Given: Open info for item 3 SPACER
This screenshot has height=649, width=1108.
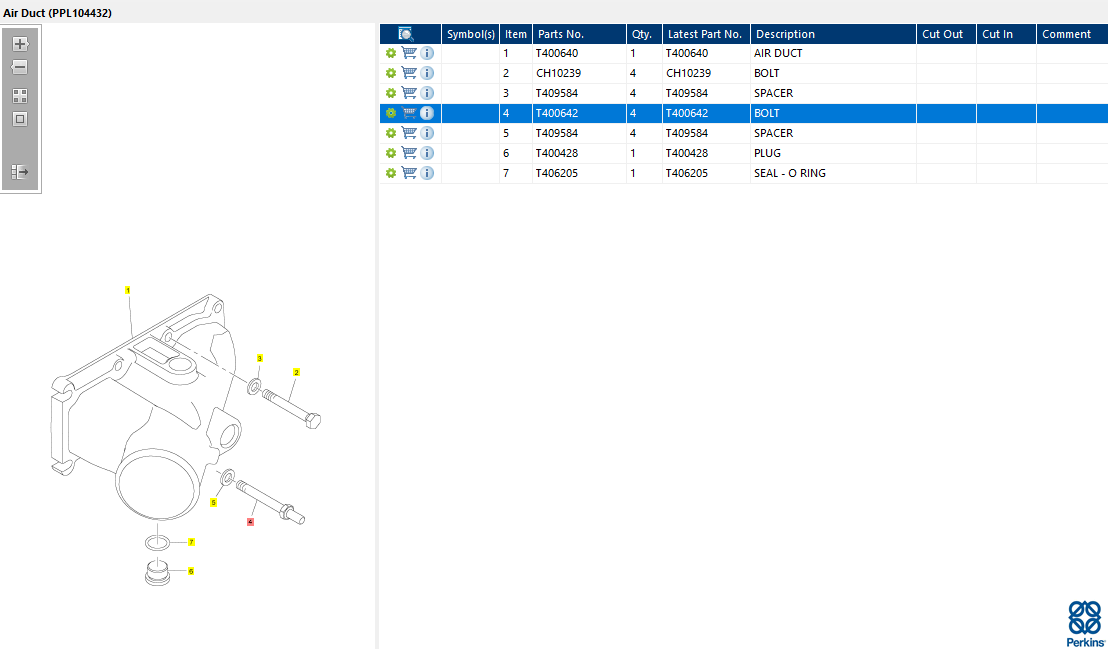Looking at the screenshot, I should click(x=427, y=93).
